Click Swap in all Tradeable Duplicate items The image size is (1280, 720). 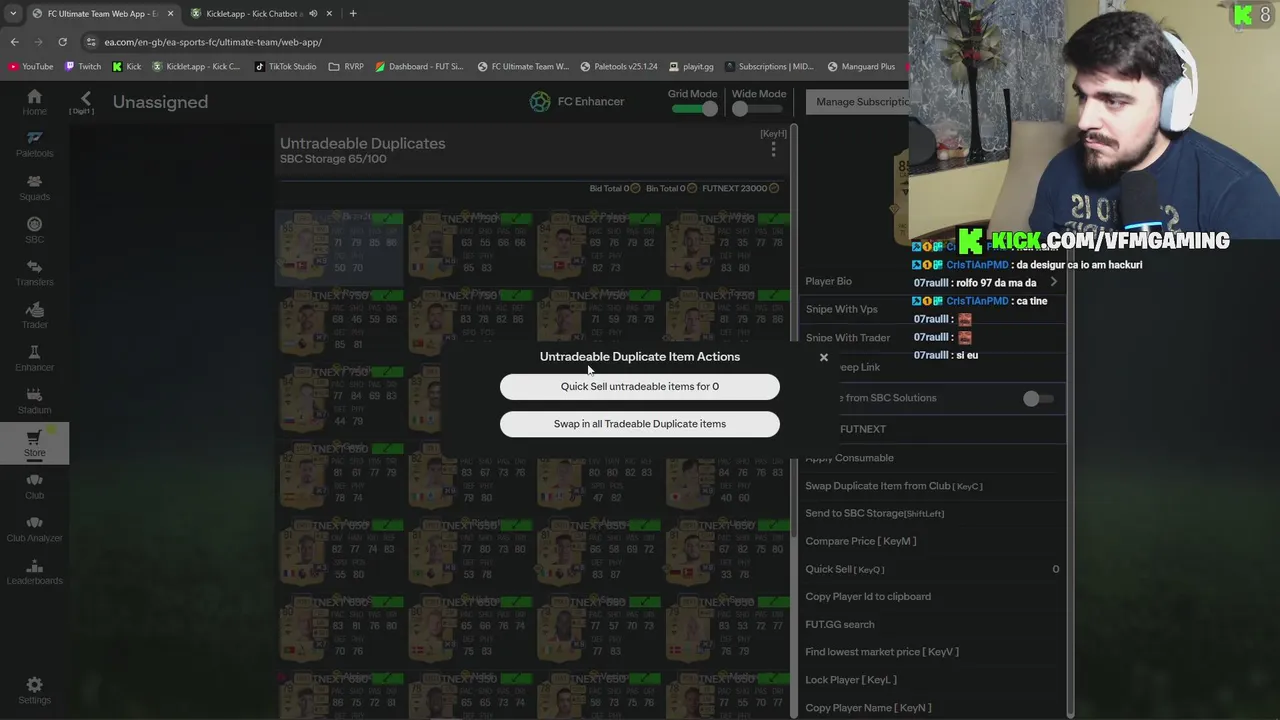640,424
